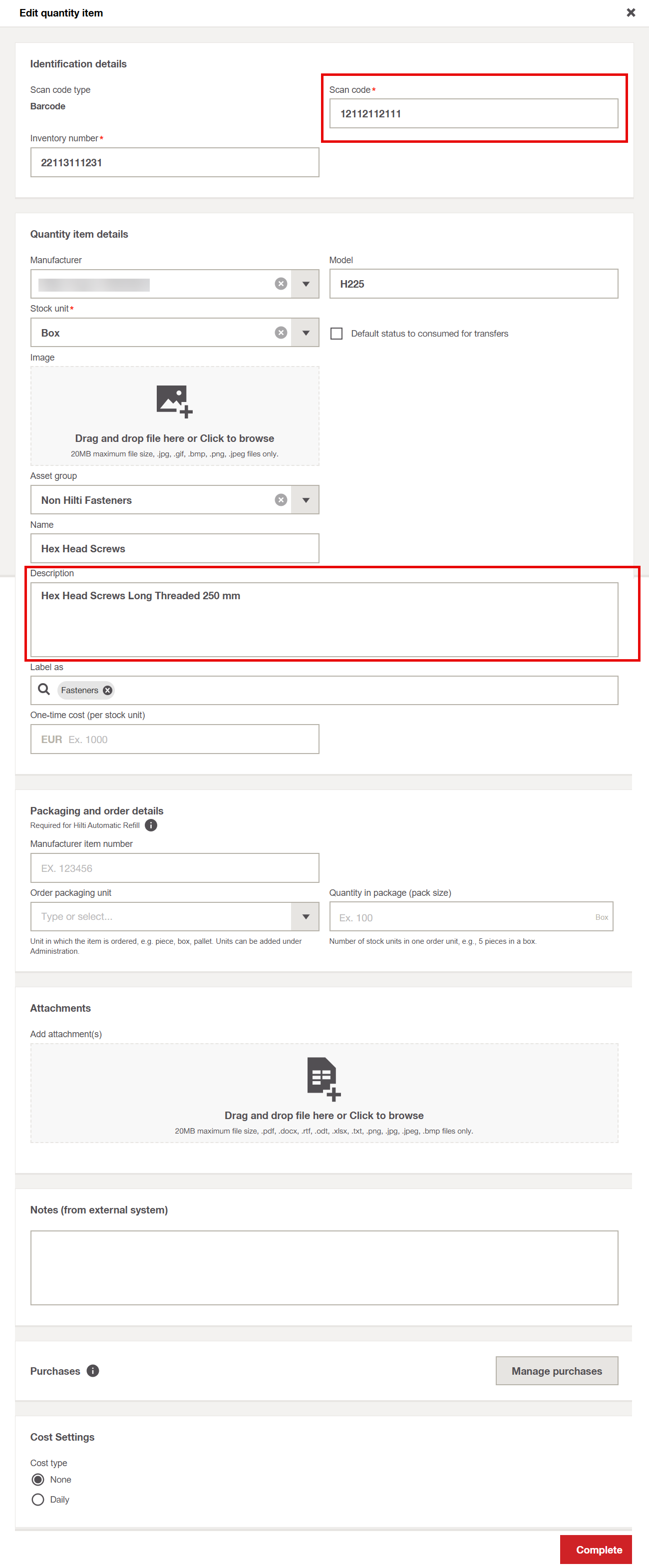Enable default status to consumed for transfers
The width and height of the screenshot is (649, 1568).
point(336,334)
